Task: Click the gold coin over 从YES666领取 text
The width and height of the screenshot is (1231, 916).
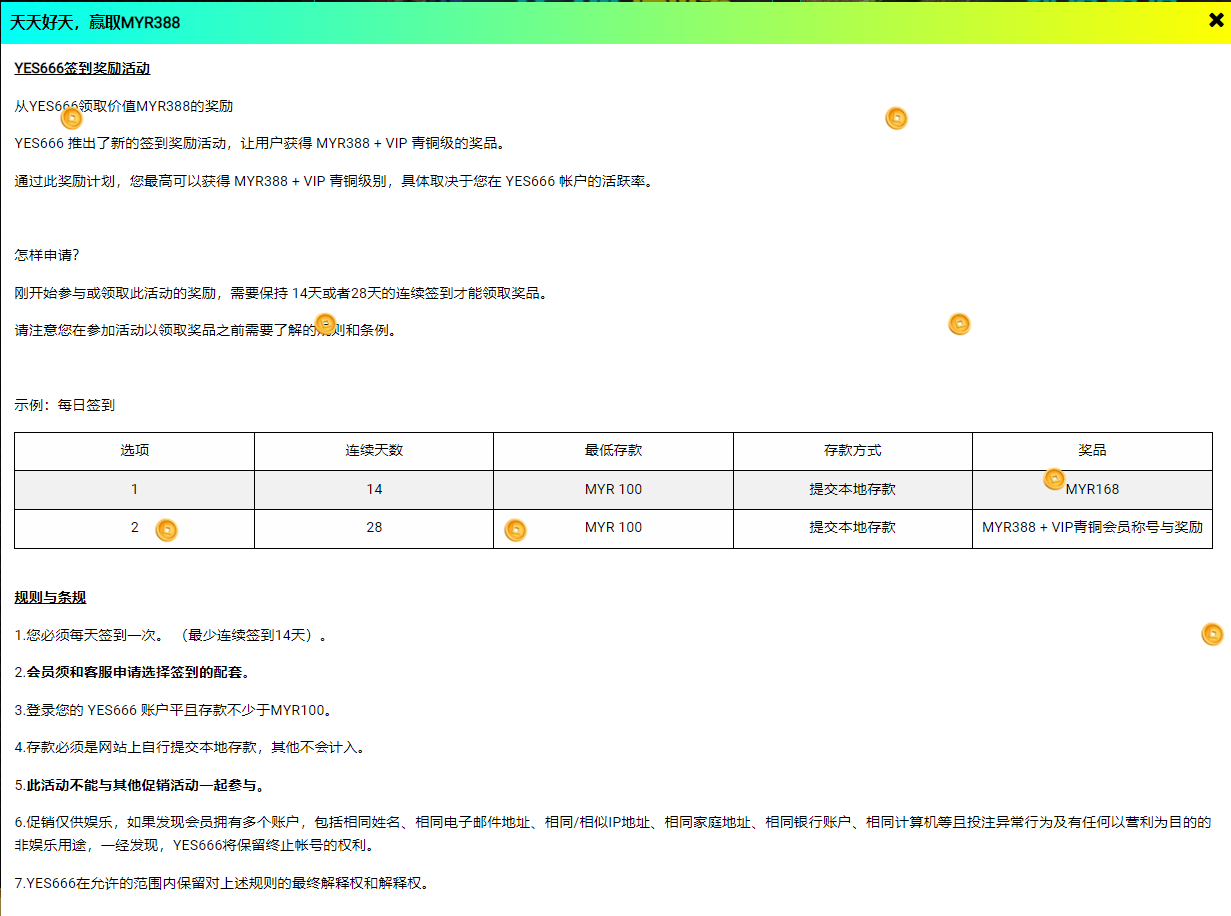Action: point(71,118)
